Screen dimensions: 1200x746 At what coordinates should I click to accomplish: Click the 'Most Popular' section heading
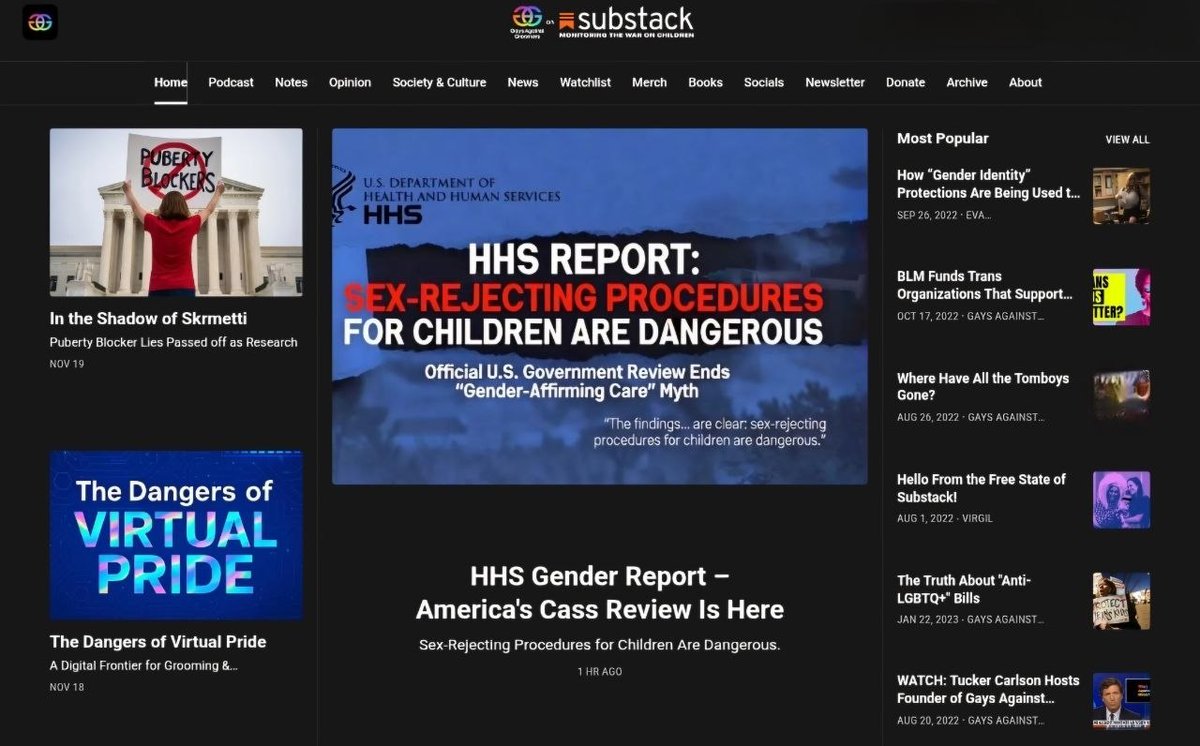point(942,138)
